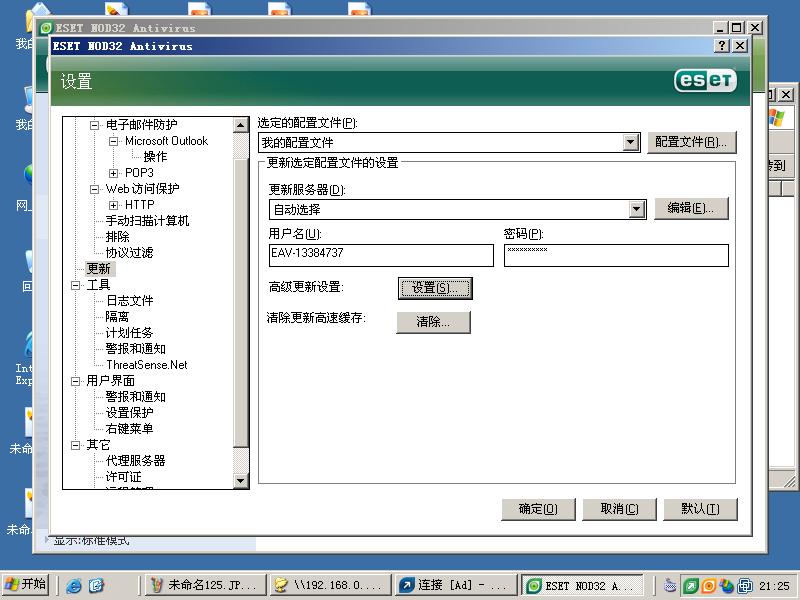
Task: Click the 配置文件 button
Action: tap(691, 142)
